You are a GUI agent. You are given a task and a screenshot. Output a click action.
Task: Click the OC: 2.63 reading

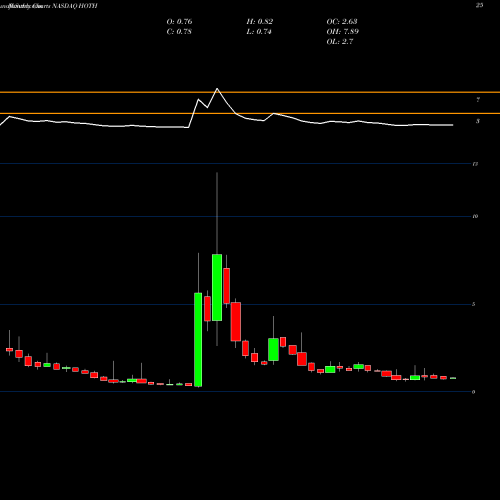(342, 22)
